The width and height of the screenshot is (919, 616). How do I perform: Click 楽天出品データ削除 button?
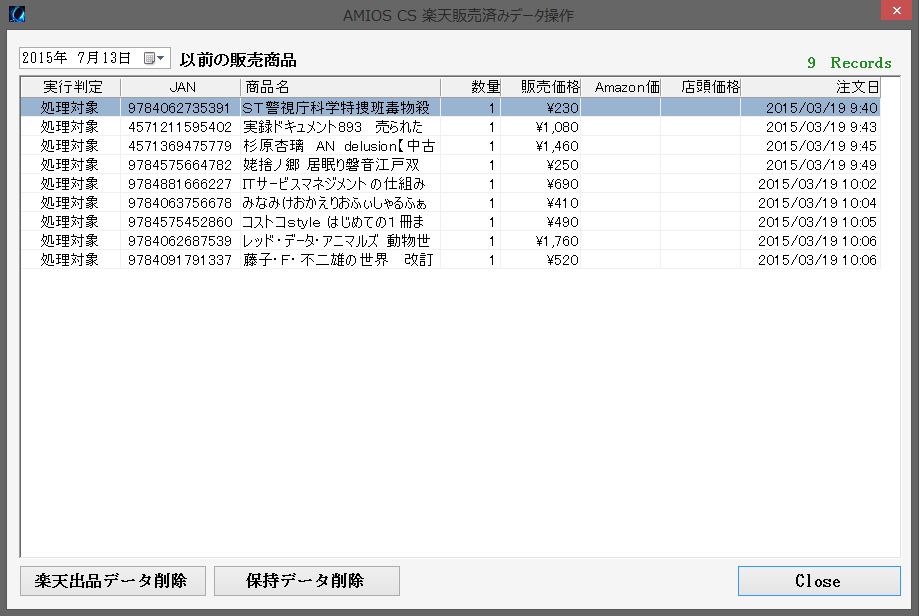click(x=113, y=581)
